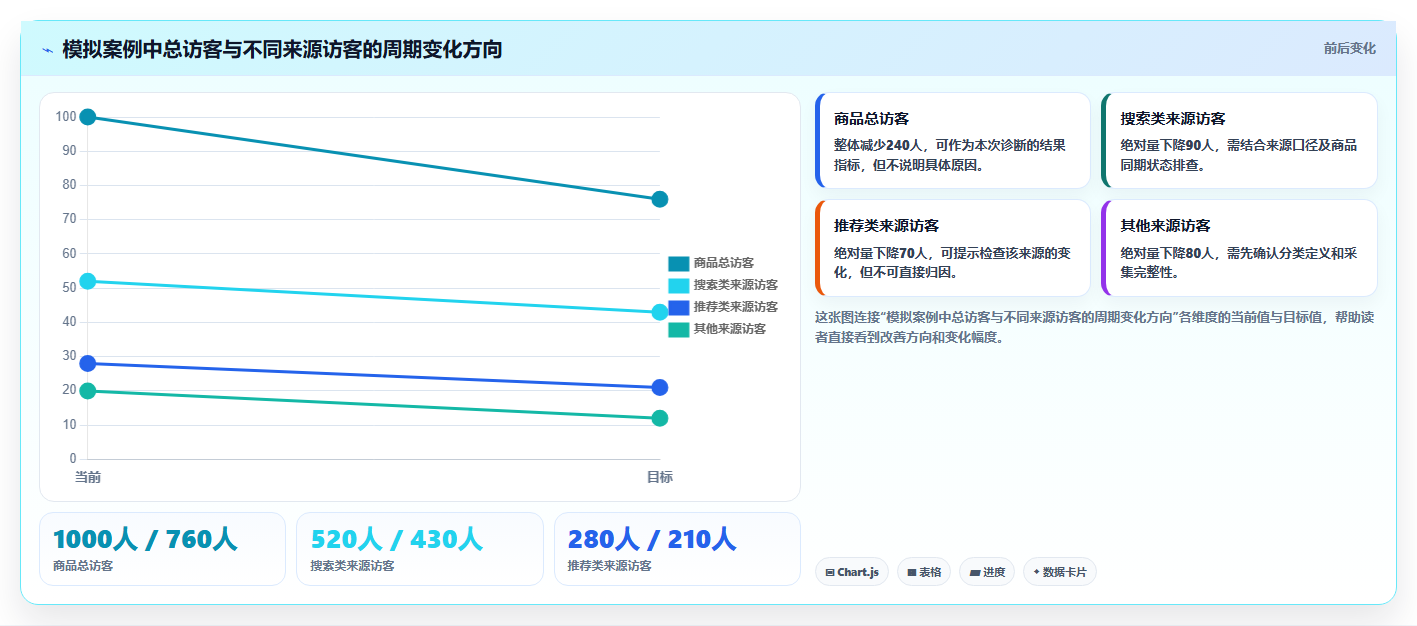Click 推荐类来源访客 point at 目标
Viewport: 1417px width, 626px height.
(660, 387)
